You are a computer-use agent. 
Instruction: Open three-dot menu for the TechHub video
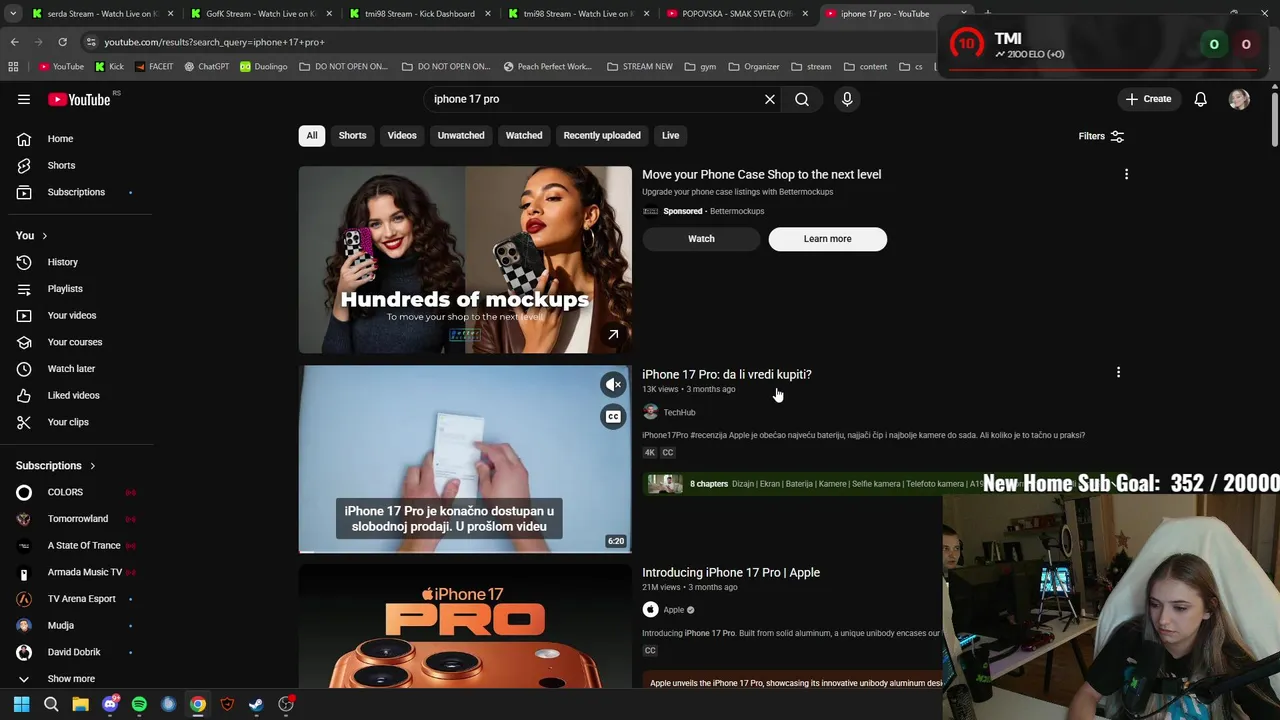[x=1118, y=373]
